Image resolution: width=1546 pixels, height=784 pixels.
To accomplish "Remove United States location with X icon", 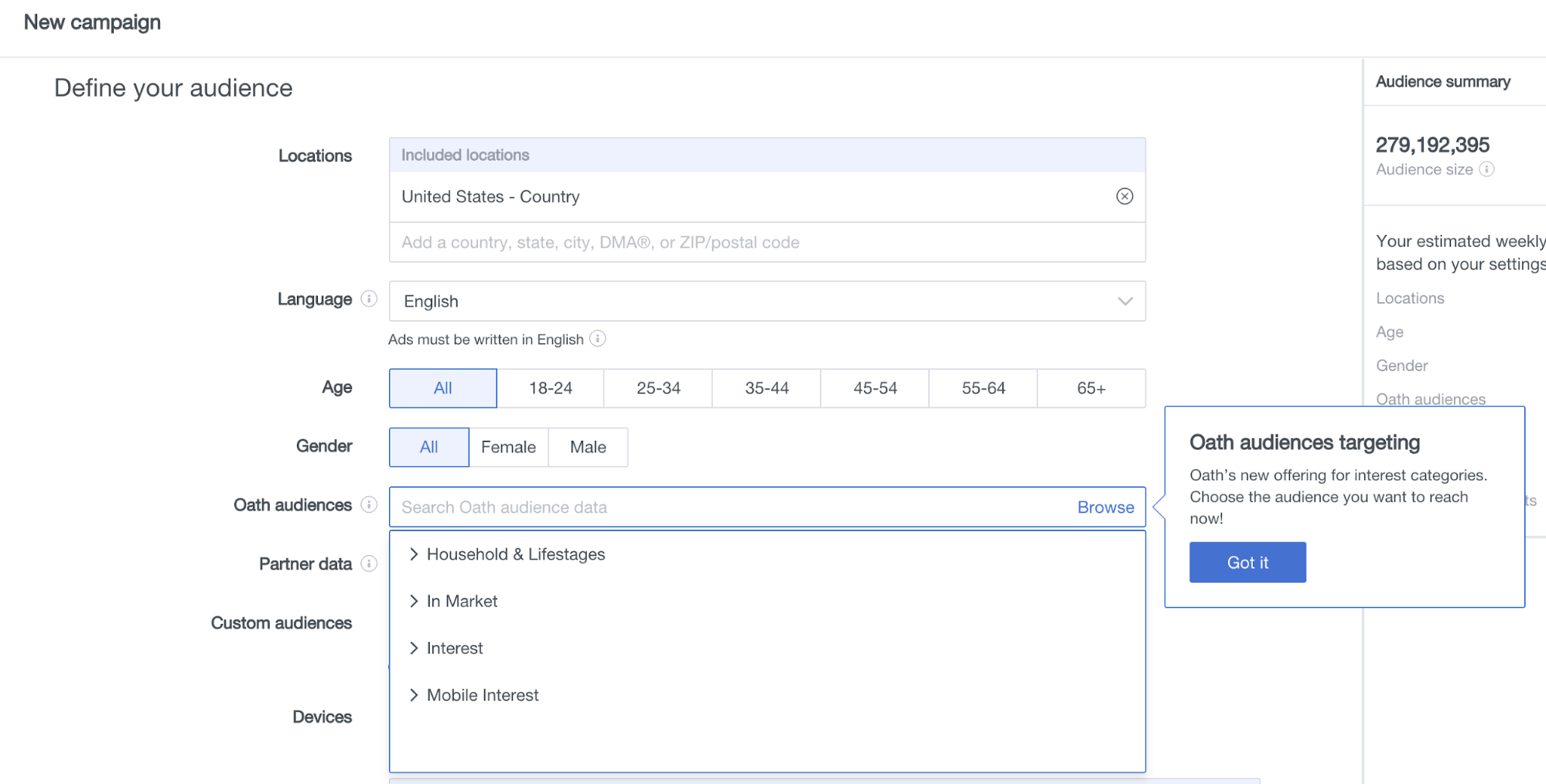I will click(x=1125, y=196).
